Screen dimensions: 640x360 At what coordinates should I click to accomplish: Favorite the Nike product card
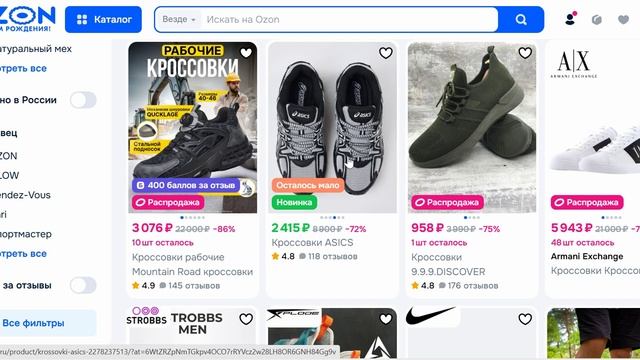coord(525,319)
